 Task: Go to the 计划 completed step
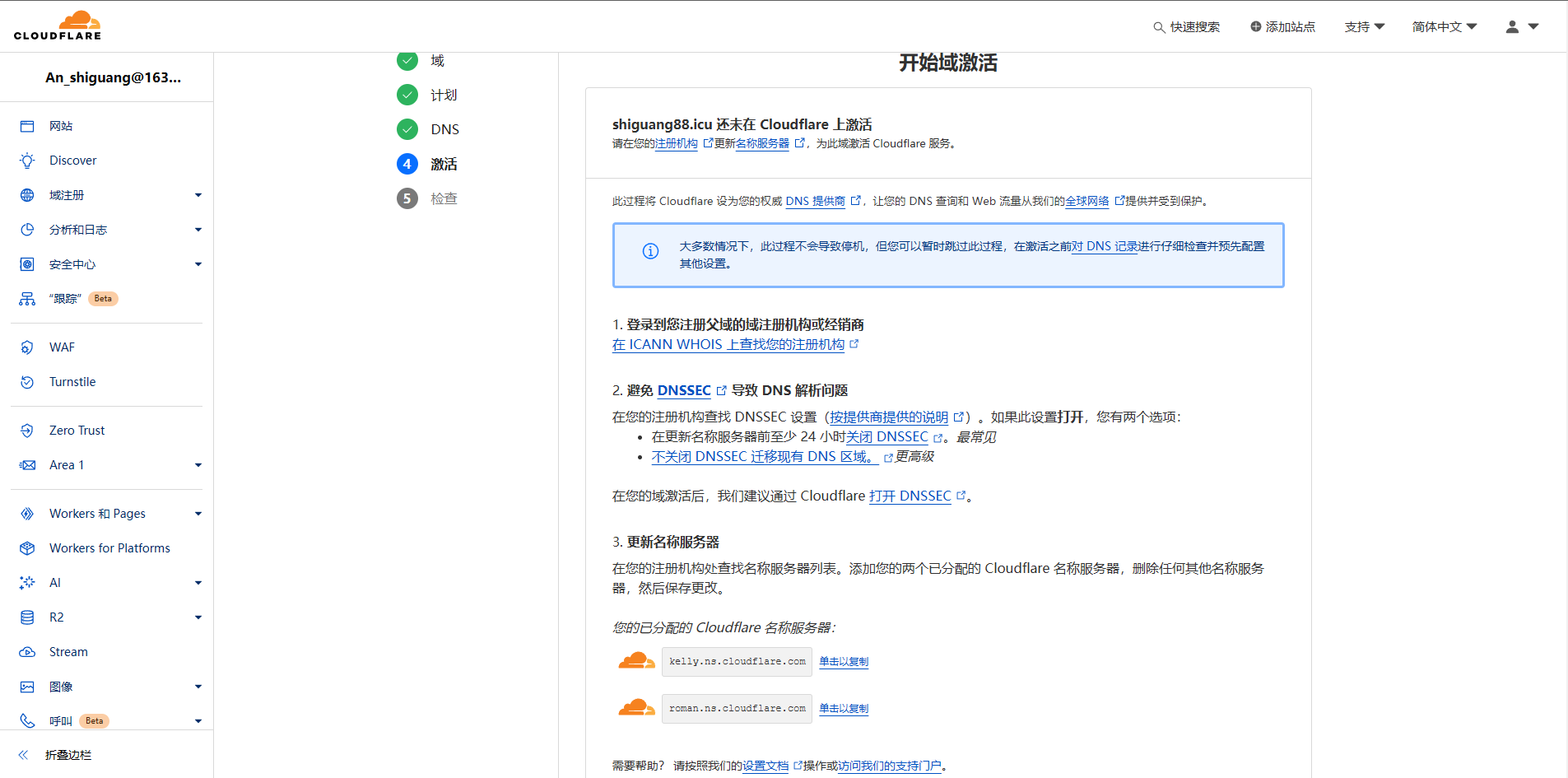point(427,96)
